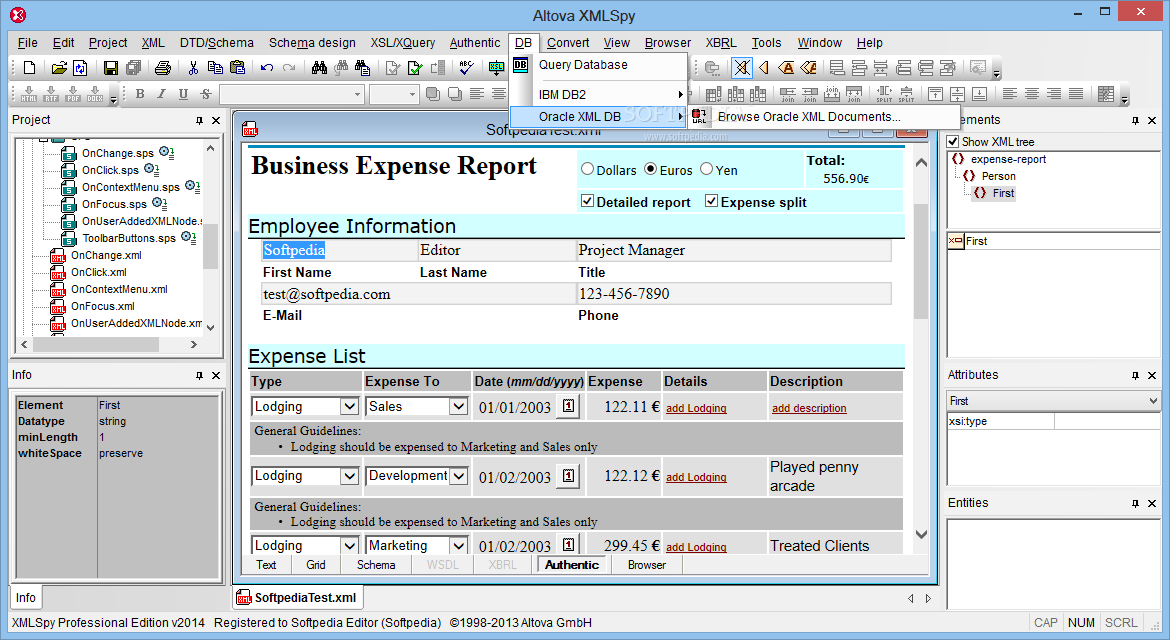Screen dimensions: 1170x640
Task: Open the Sales Expense To dropdown
Action: pos(458,407)
